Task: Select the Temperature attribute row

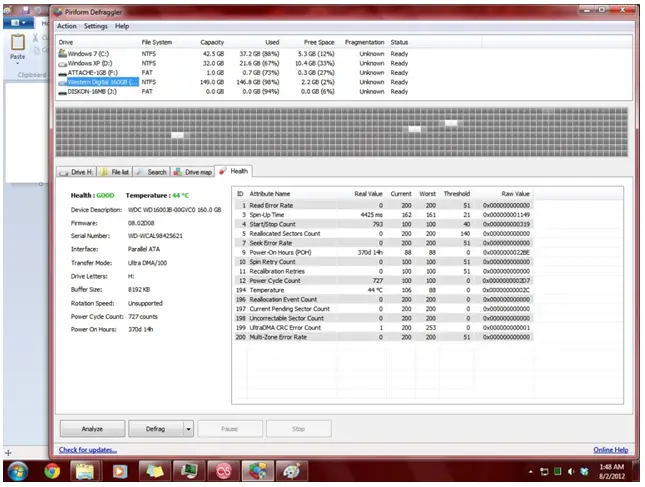Action: [383, 290]
